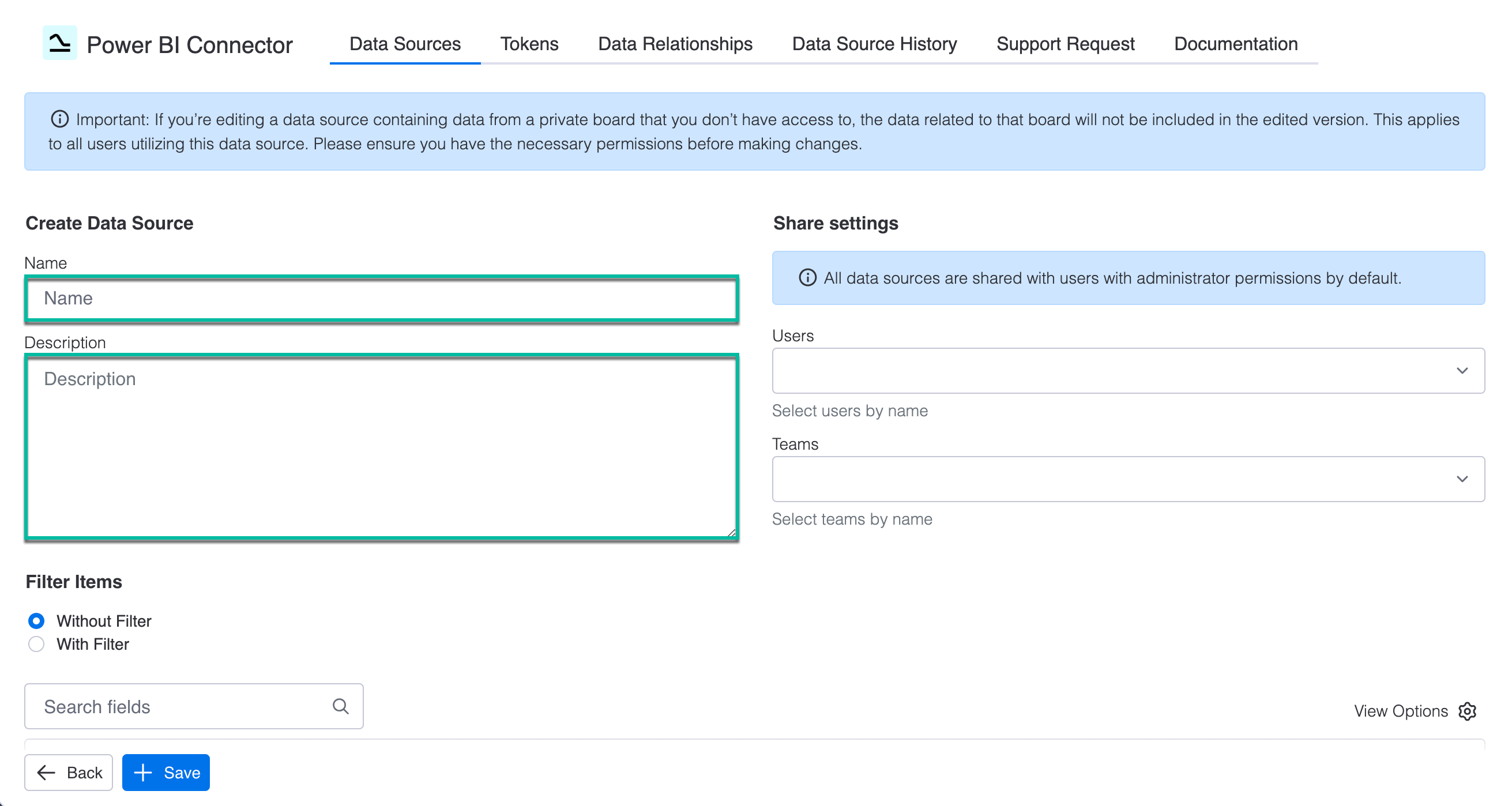Go to Data Source History tab
The width and height of the screenshot is (1512, 806).
[874, 44]
